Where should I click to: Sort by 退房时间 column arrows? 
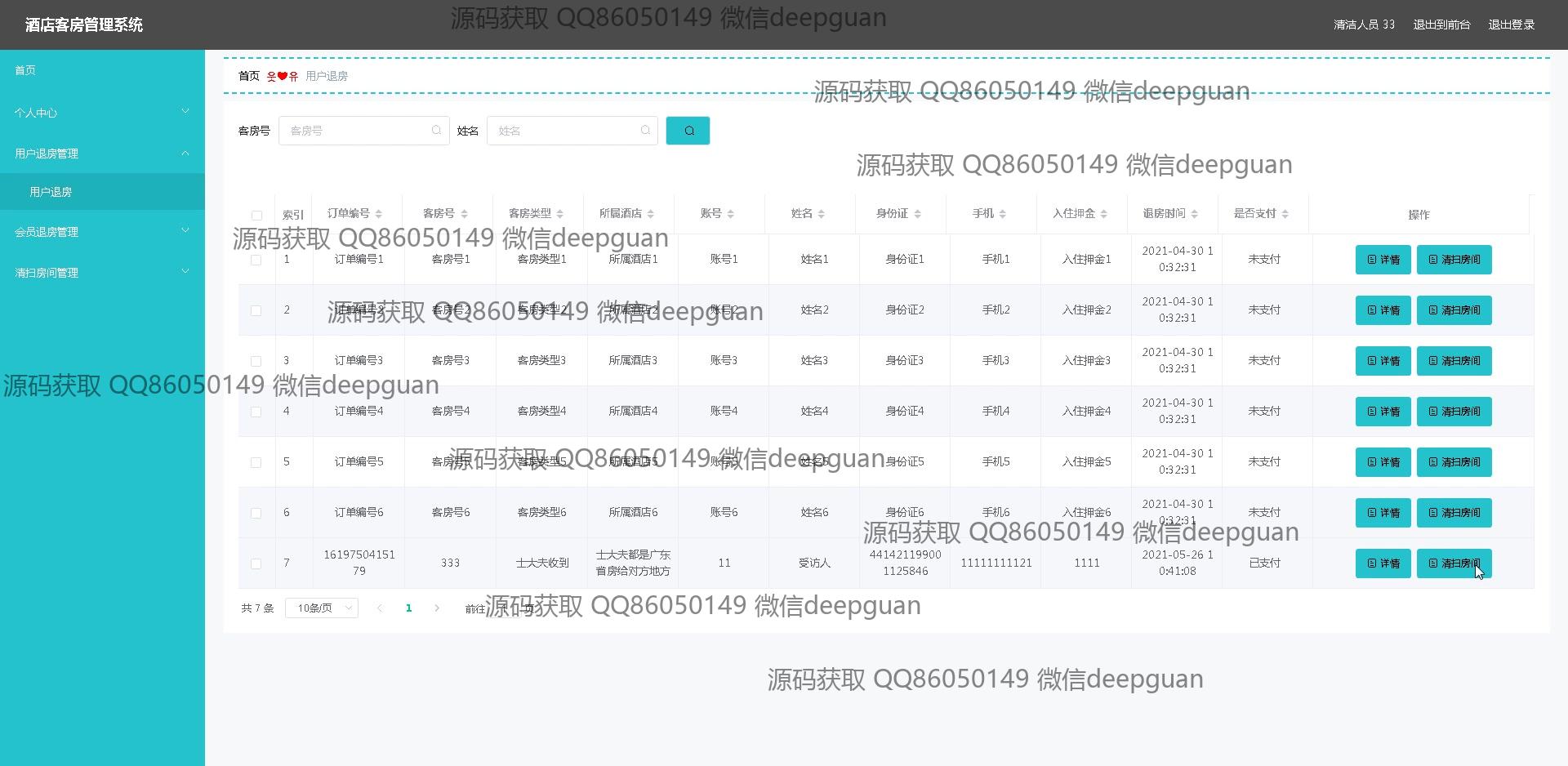(x=1195, y=214)
